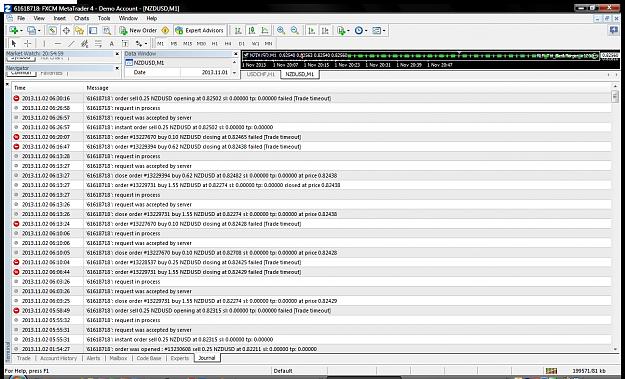
Task: Open the Help menu
Action: pyautogui.click(x=151, y=18)
